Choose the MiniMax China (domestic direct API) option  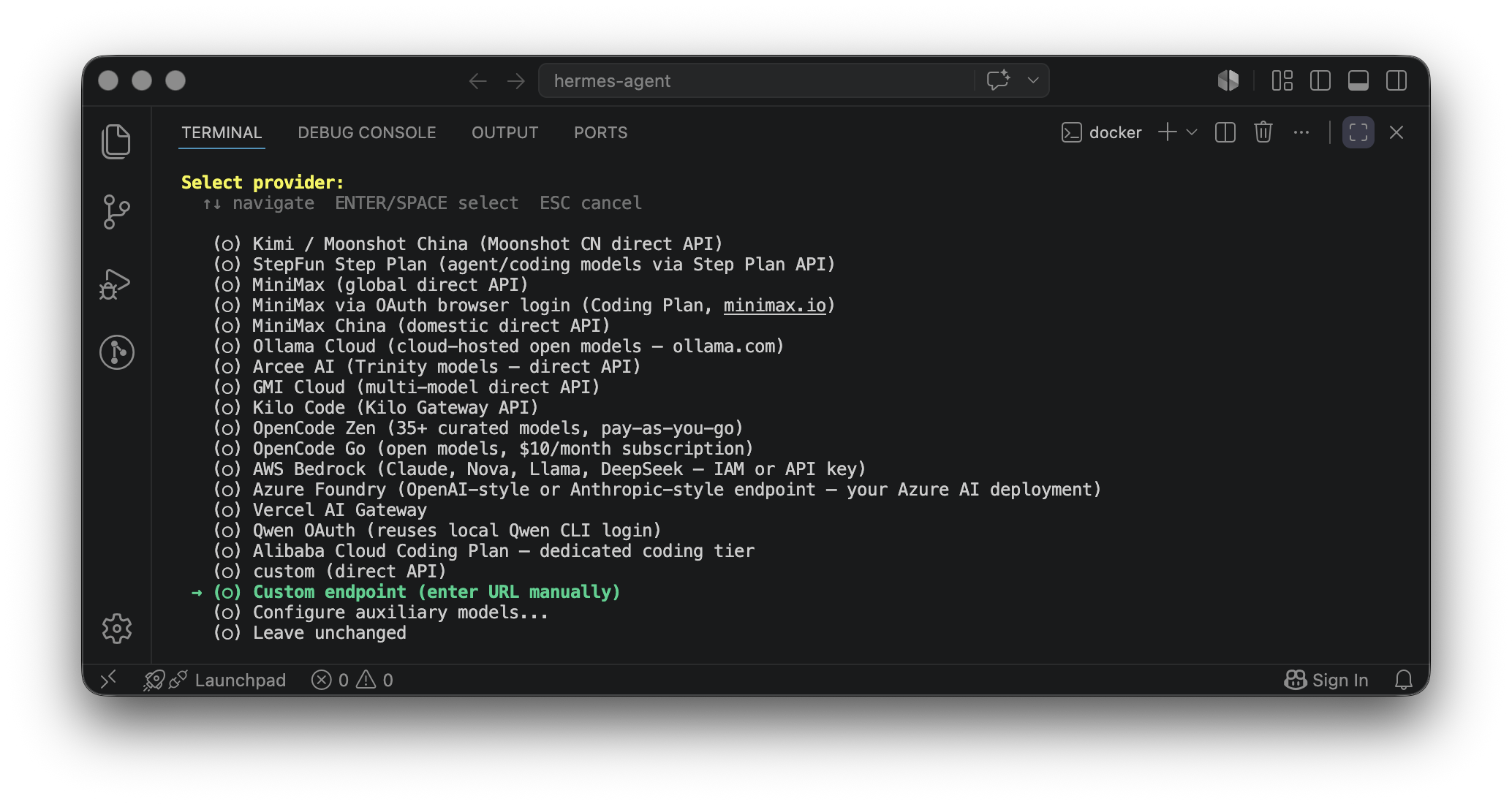(412, 326)
